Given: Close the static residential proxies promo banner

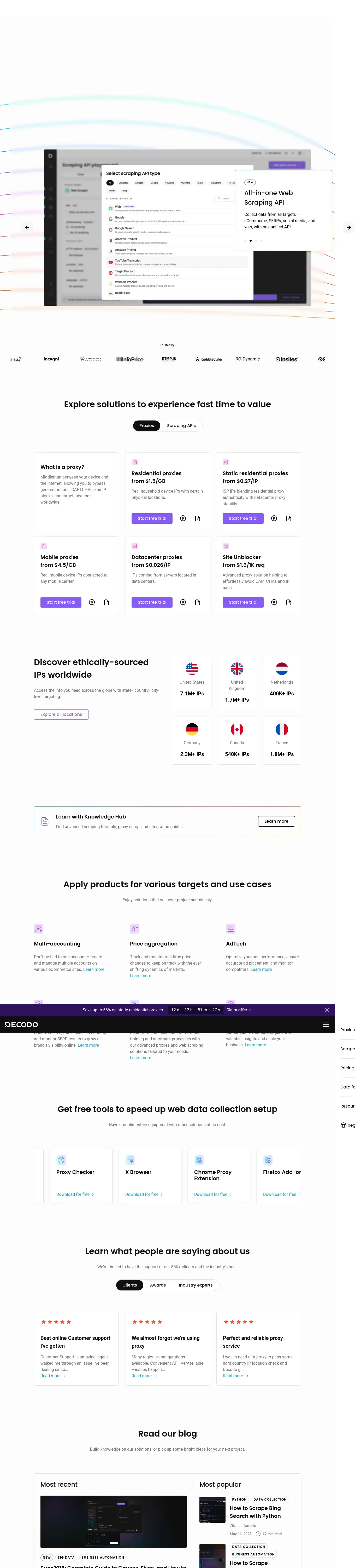Looking at the screenshot, I should coord(327,1010).
